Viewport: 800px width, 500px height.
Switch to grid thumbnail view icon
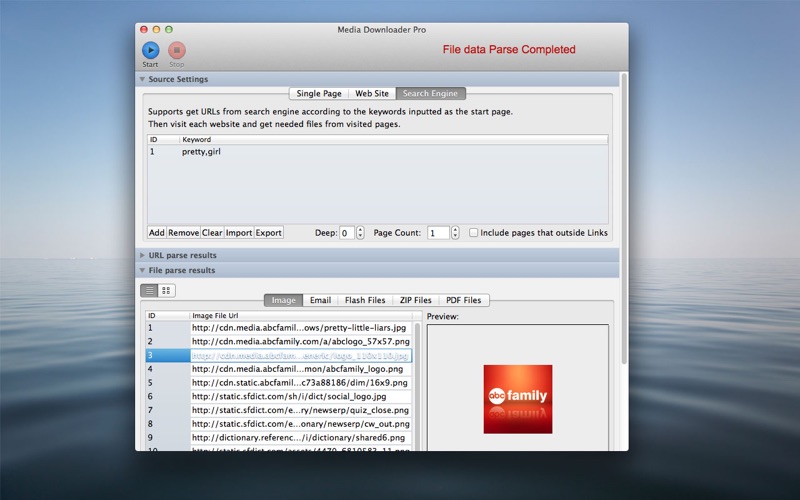(x=166, y=290)
